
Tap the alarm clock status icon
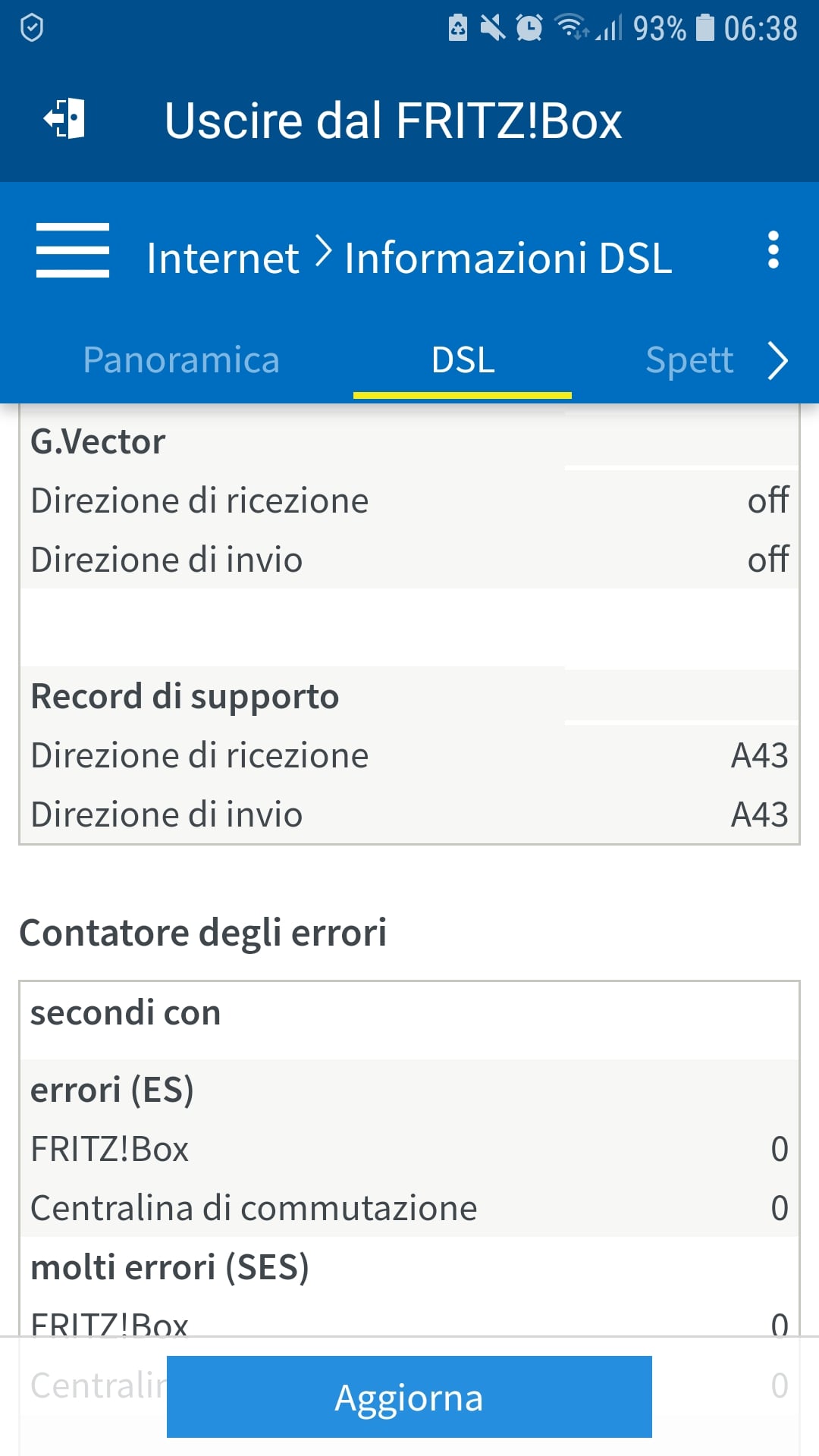pyautogui.click(x=529, y=29)
